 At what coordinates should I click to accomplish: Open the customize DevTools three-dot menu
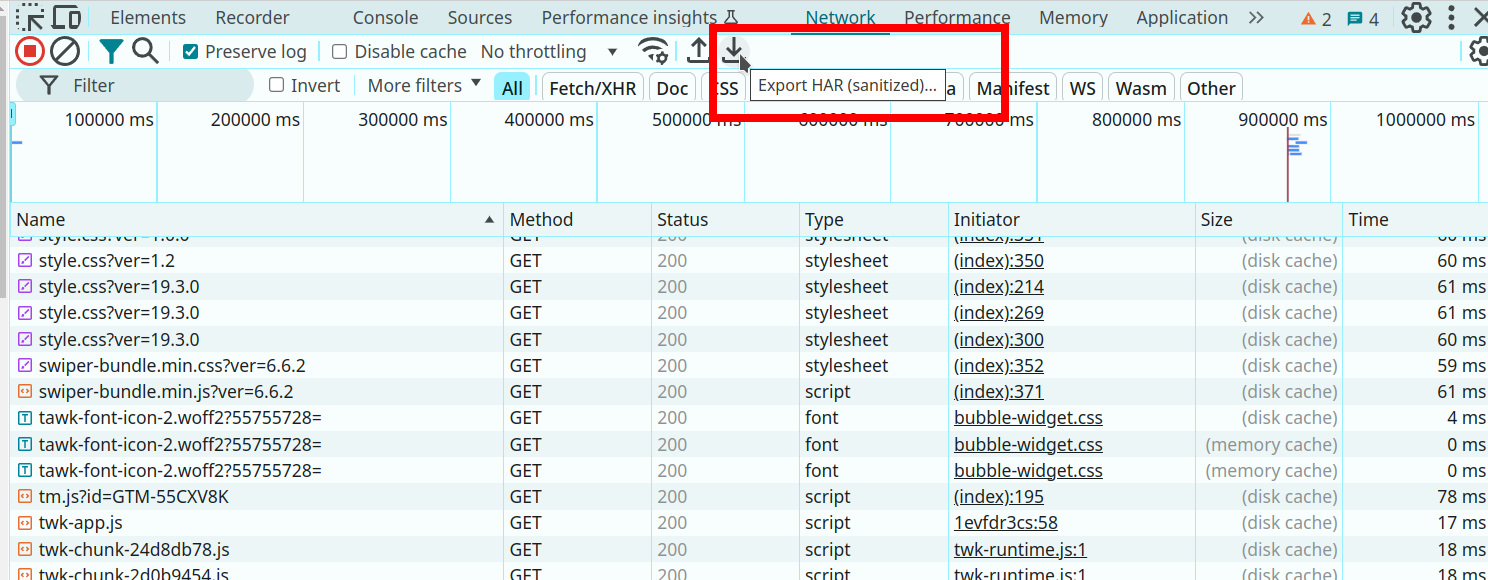(x=1451, y=17)
